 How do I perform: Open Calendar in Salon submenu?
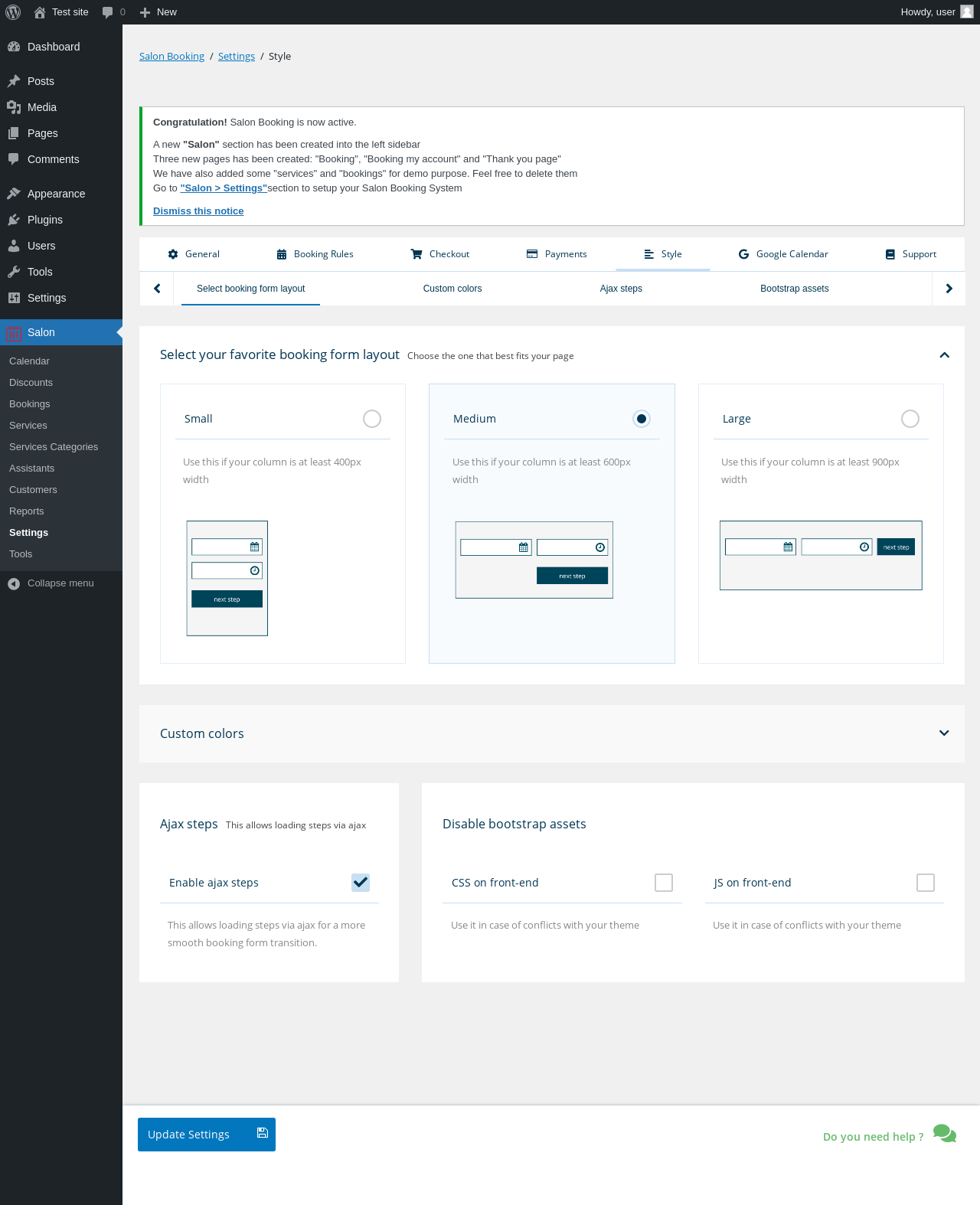point(29,361)
